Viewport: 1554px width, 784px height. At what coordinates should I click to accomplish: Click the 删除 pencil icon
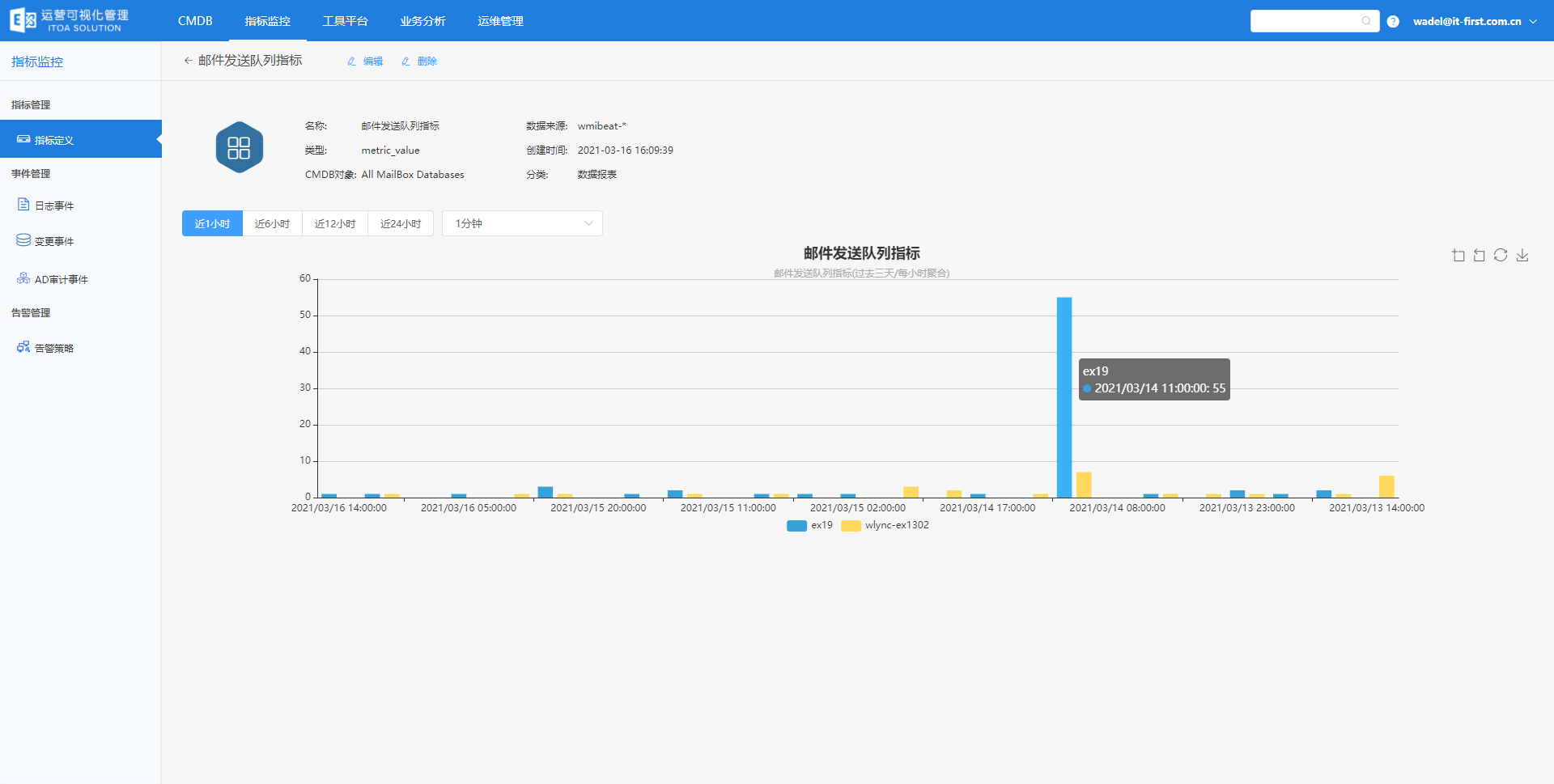[x=405, y=61]
